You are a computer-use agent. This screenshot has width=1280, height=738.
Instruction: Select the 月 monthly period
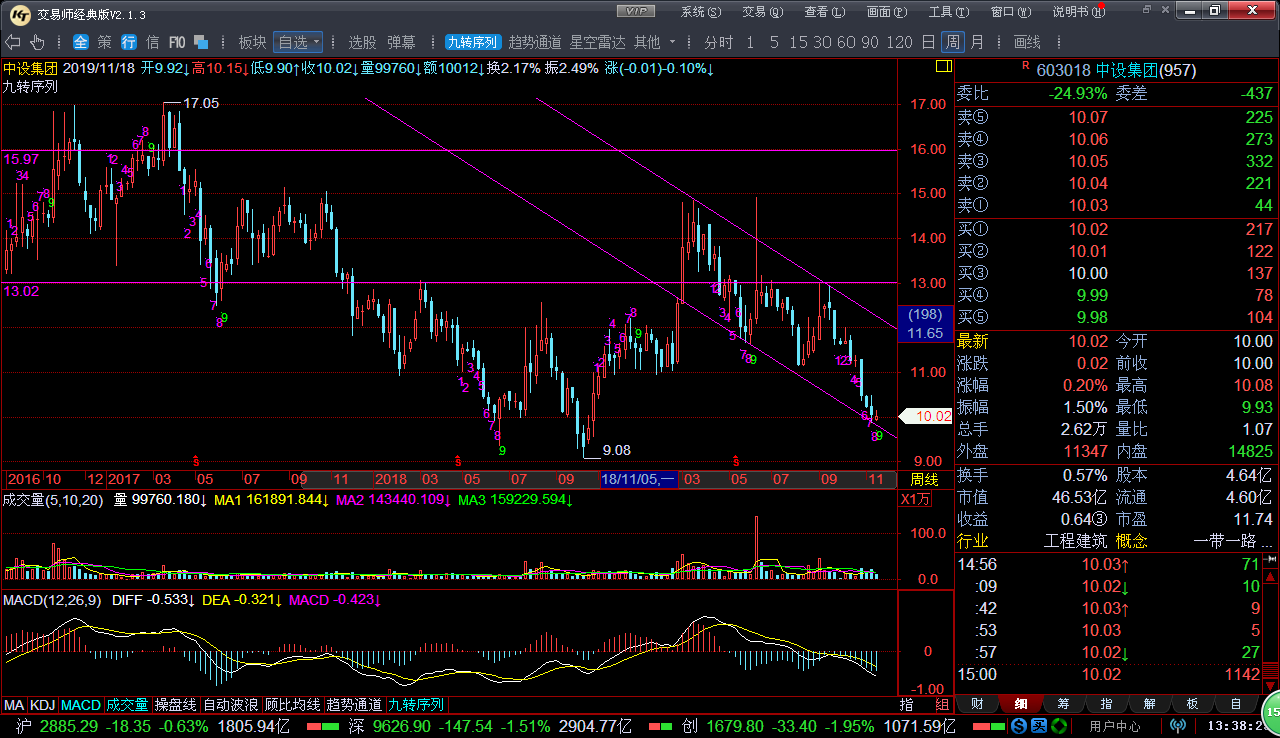tap(977, 42)
